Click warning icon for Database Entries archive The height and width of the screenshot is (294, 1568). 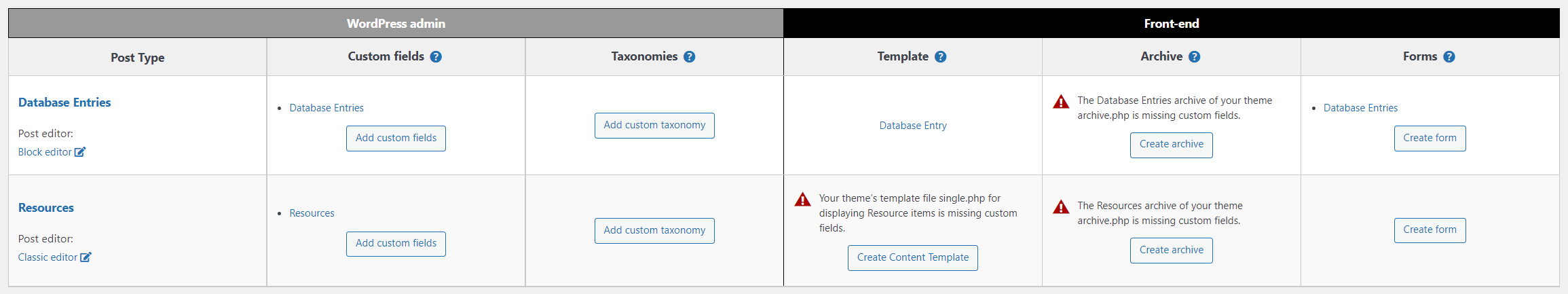1061,102
